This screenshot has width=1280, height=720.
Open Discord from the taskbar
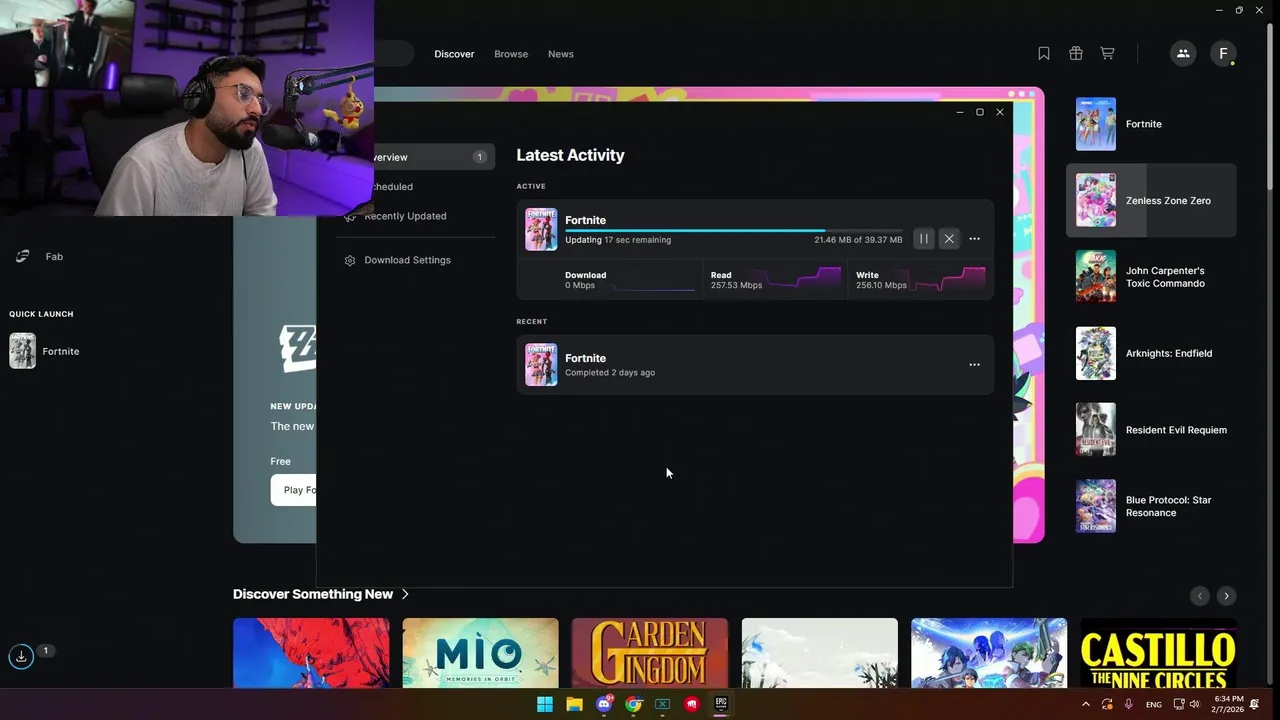[x=604, y=704]
